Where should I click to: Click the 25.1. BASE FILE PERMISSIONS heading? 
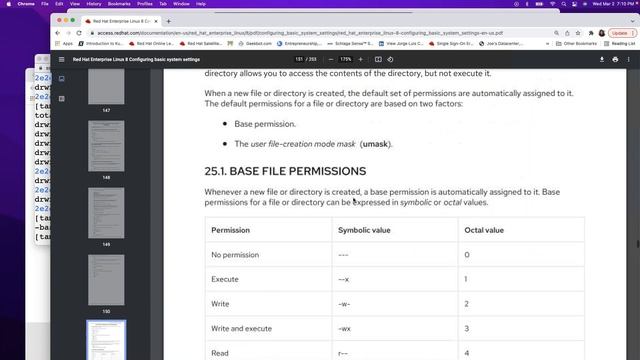pyautogui.click(x=285, y=171)
